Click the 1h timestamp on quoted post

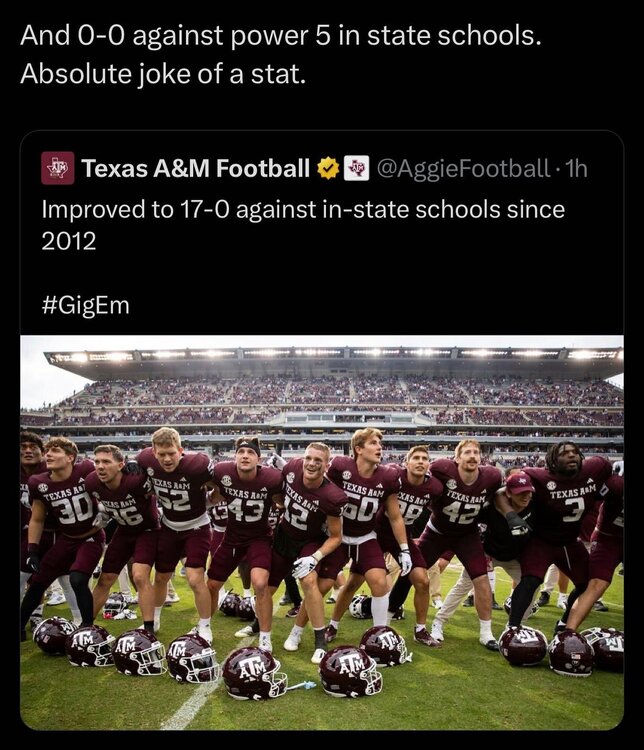[576, 168]
